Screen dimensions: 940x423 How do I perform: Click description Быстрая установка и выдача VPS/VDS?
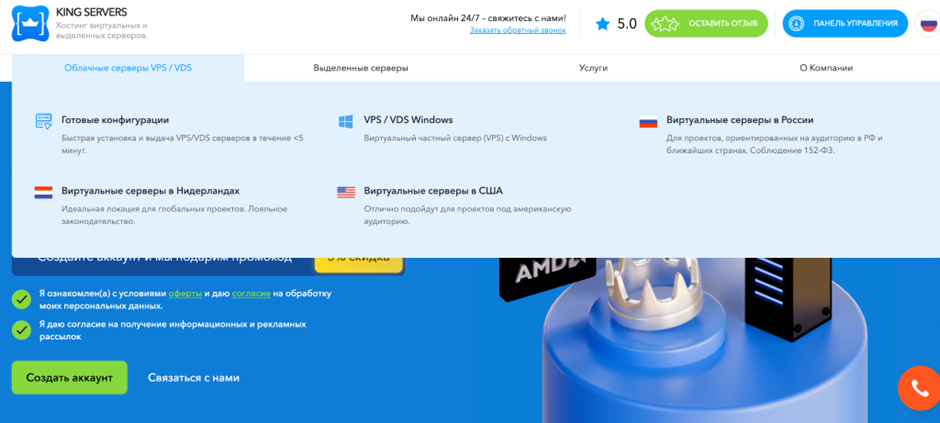point(182,144)
